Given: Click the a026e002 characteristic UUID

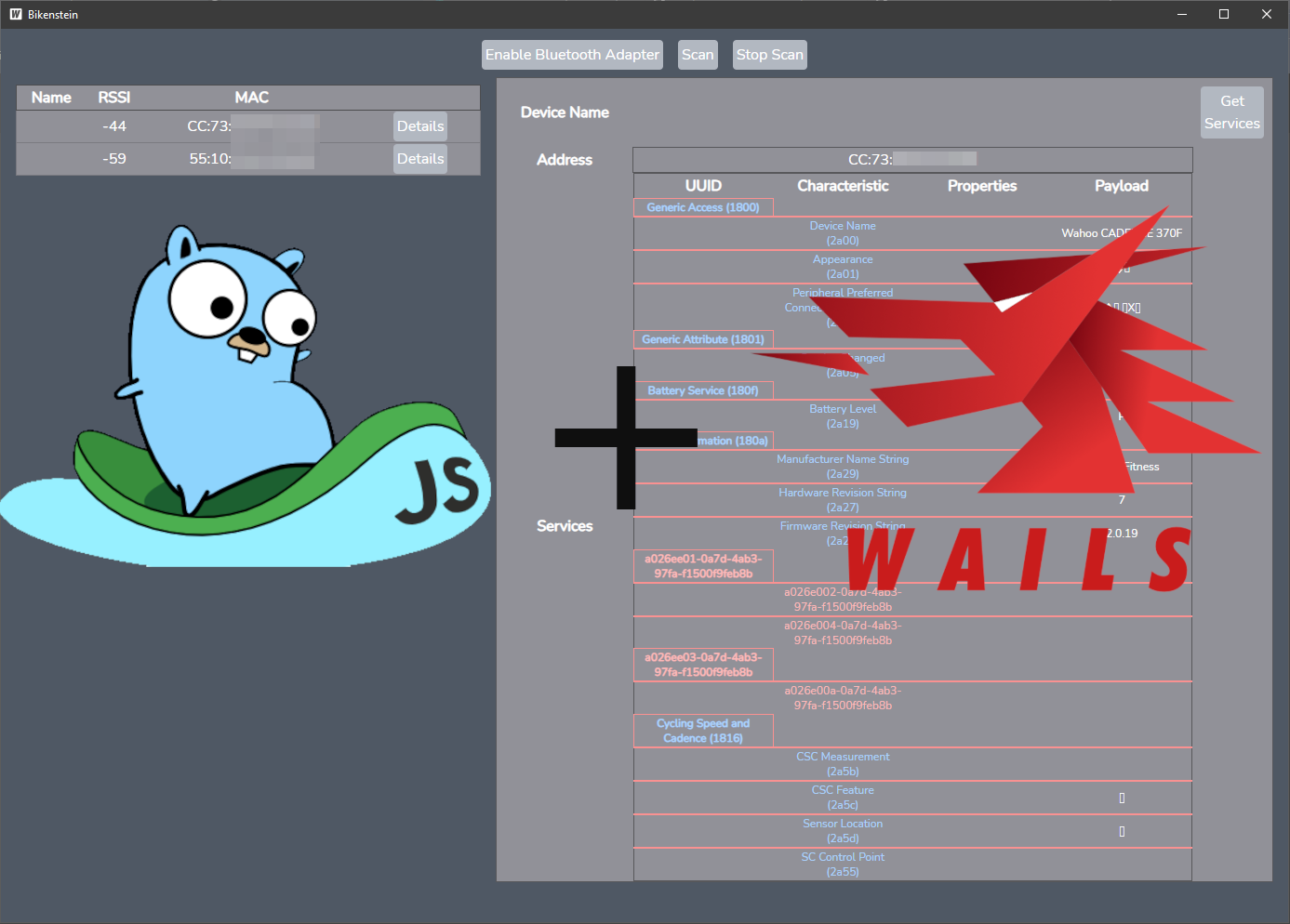Looking at the screenshot, I should [843, 600].
